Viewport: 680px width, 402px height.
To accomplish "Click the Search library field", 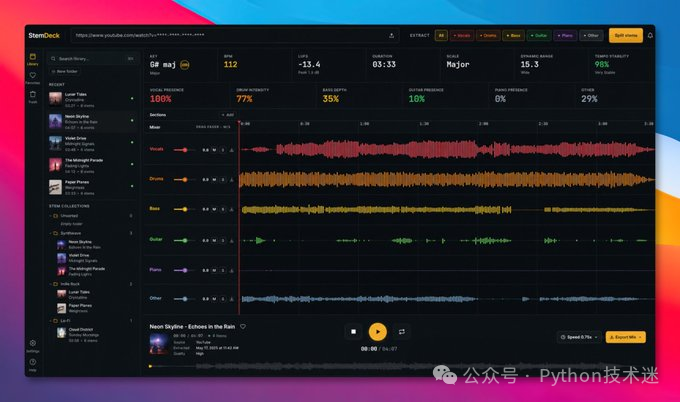I will 92,59.
